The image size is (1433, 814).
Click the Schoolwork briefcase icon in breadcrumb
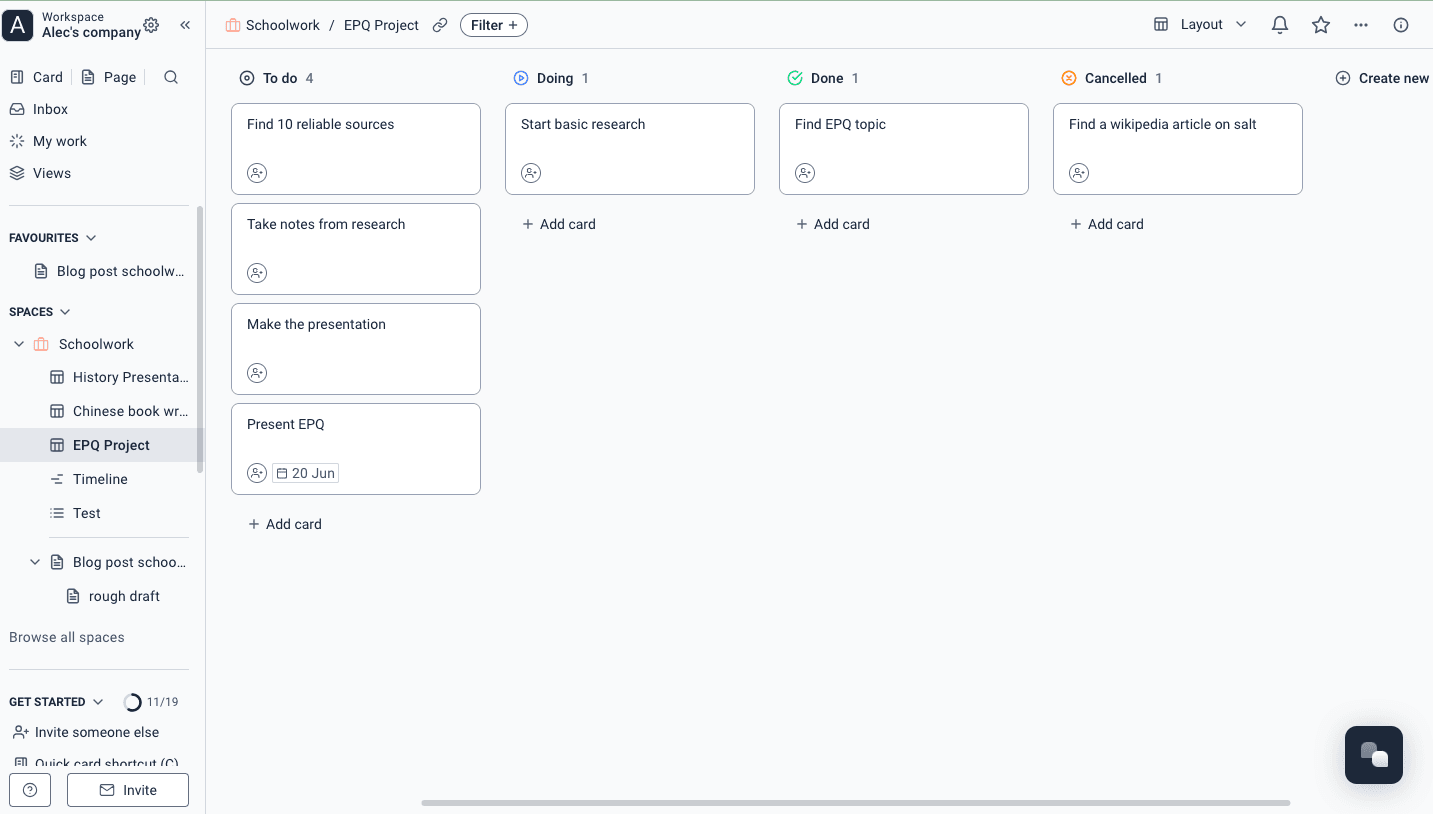[x=233, y=25]
